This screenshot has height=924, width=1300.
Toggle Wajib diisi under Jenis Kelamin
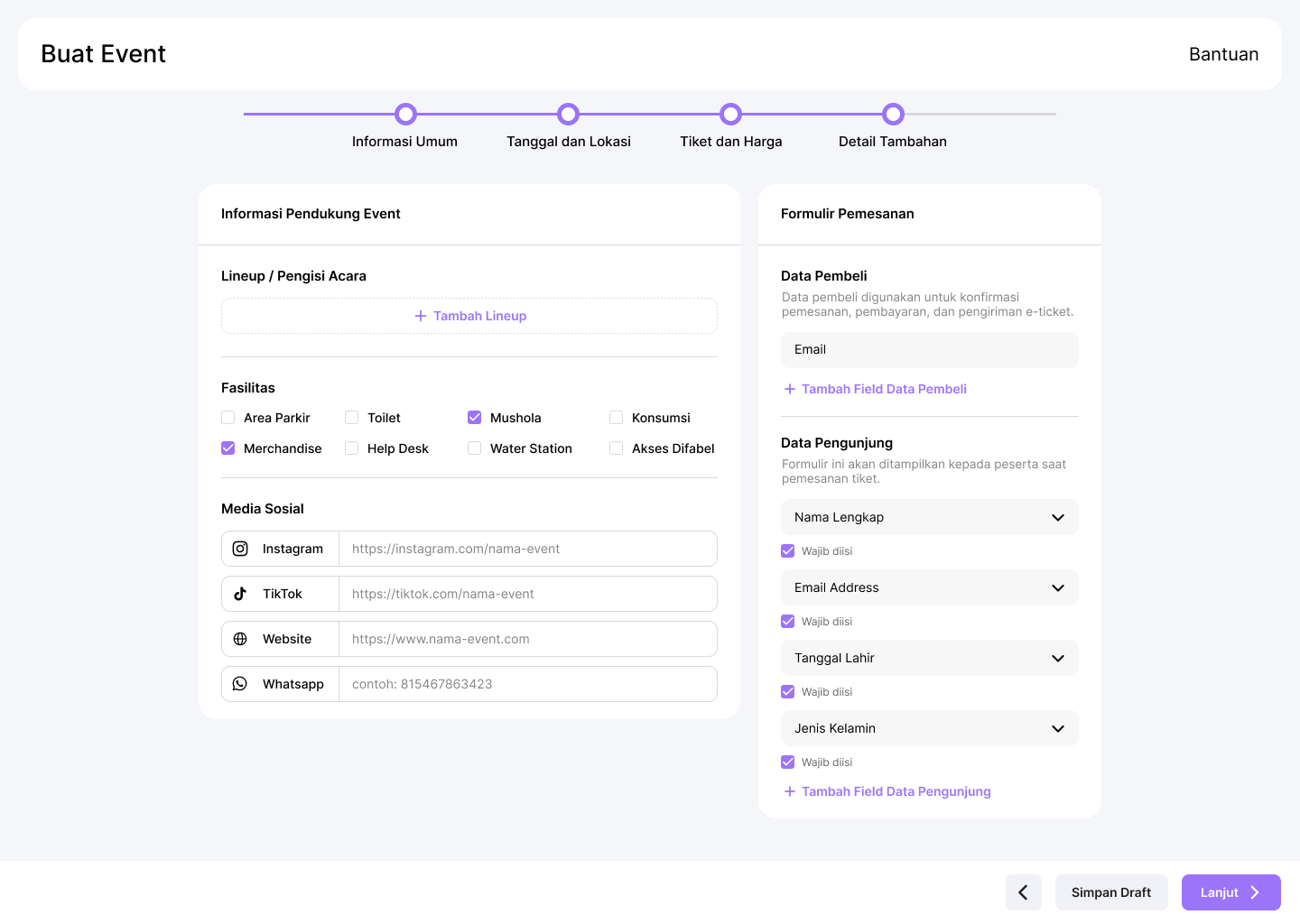[x=788, y=762]
